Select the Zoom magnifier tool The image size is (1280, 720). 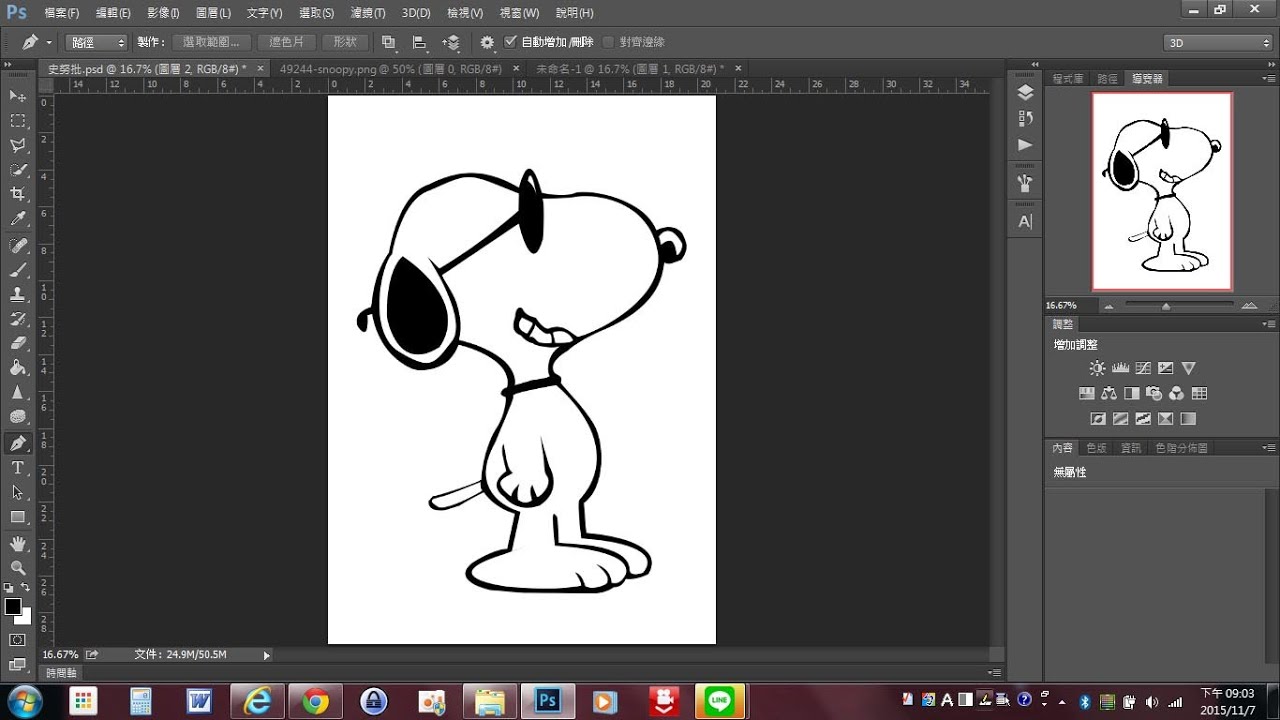tap(18, 567)
